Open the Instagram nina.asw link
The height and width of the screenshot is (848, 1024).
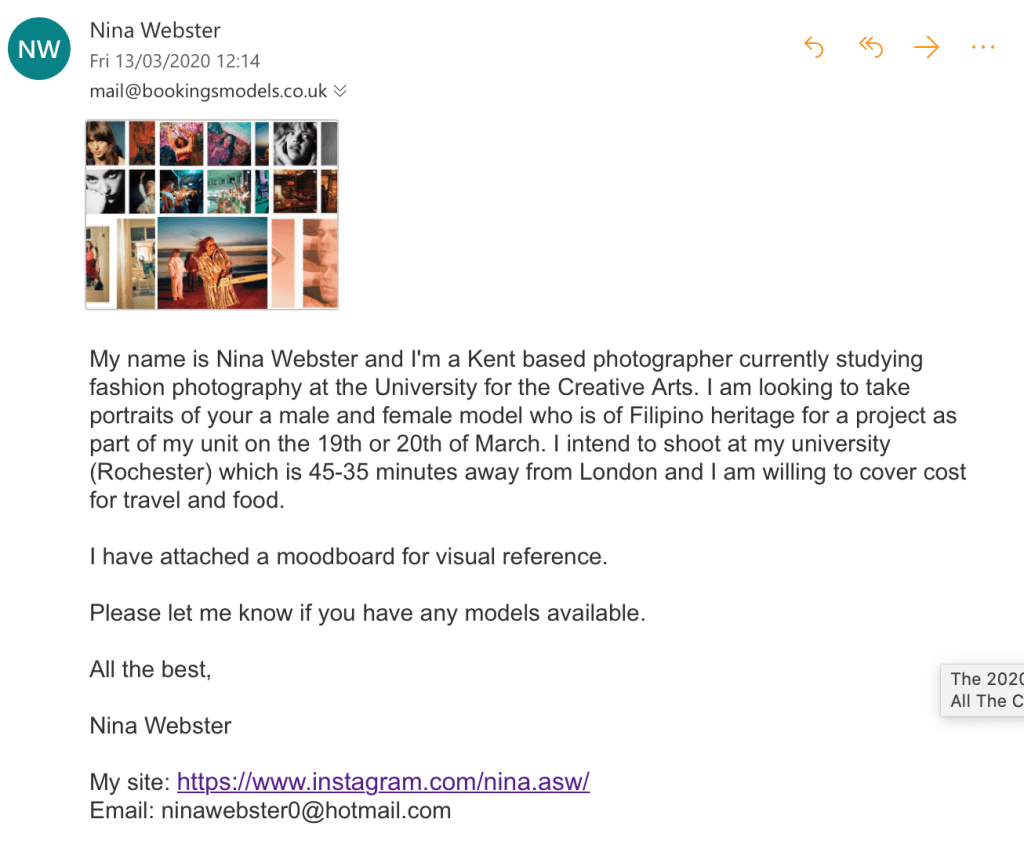coord(383,781)
